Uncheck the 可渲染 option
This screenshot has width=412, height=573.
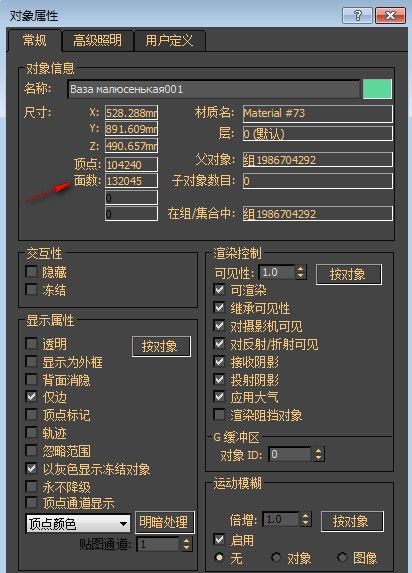pos(219,290)
